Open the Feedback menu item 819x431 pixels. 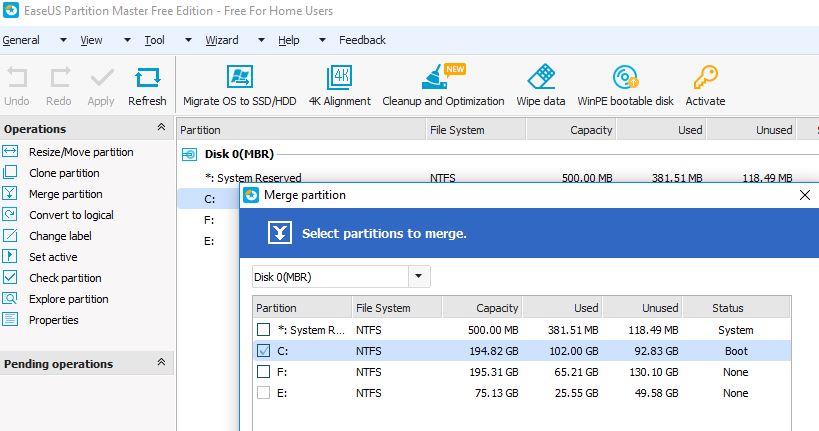[362, 40]
